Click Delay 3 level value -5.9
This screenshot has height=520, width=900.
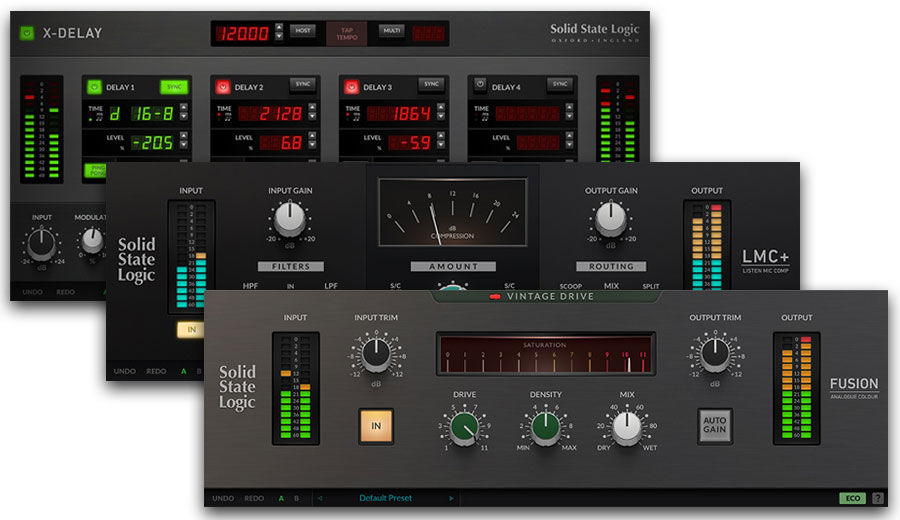[410, 142]
